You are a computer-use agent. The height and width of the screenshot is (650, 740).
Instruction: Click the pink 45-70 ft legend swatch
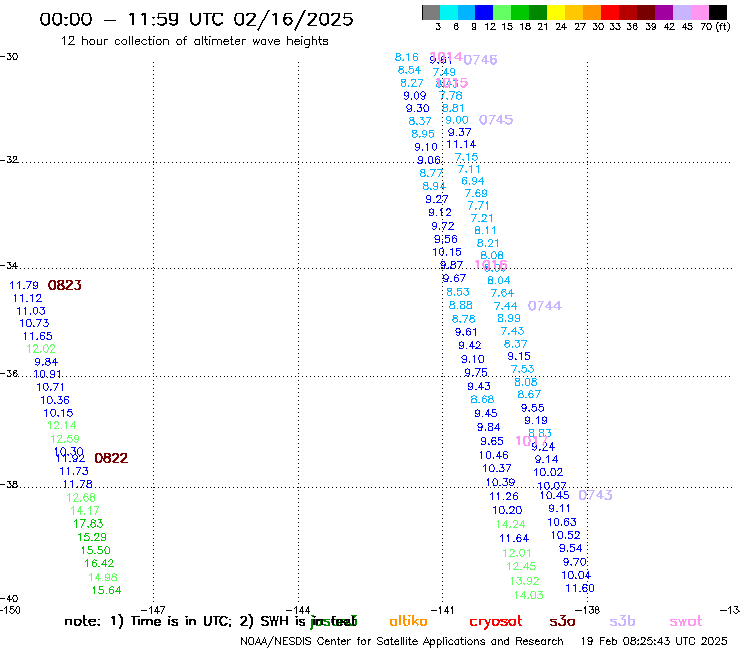(x=699, y=12)
